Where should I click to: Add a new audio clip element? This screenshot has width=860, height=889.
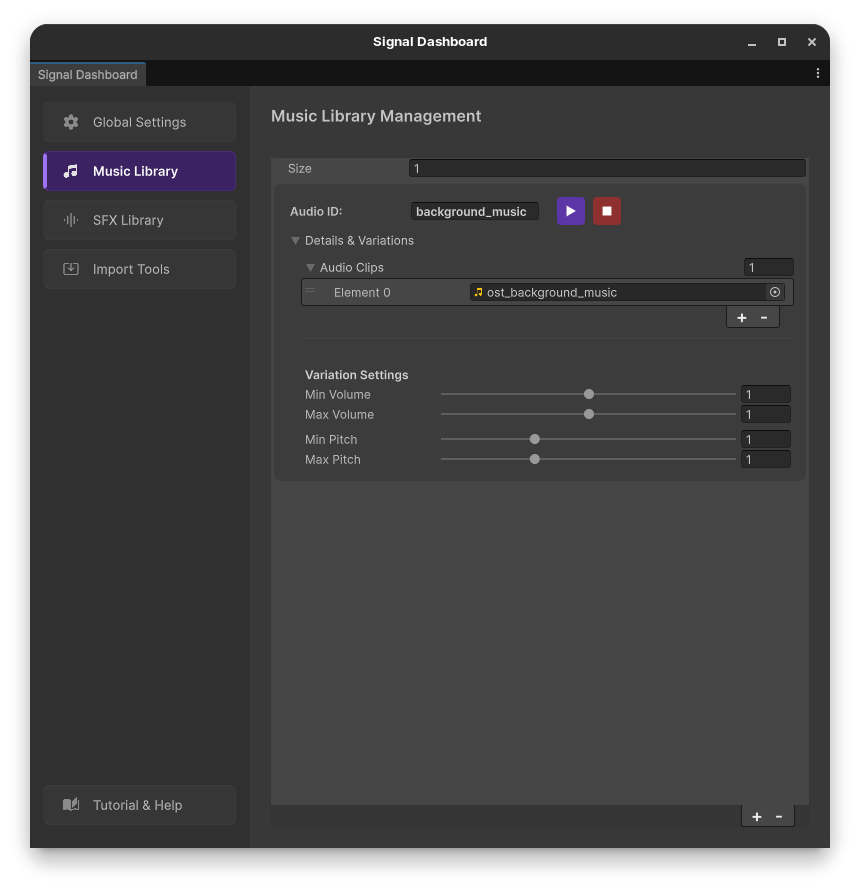coord(742,318)
